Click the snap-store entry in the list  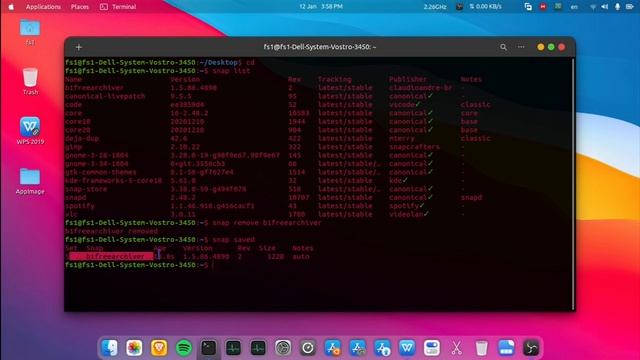pos(86,189)
